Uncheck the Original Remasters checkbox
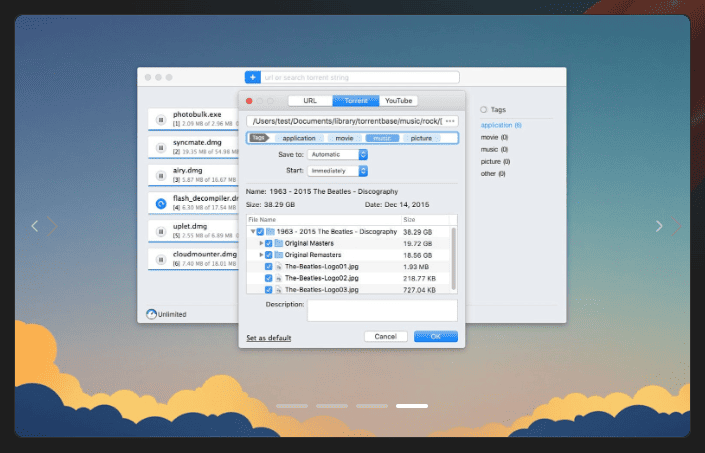 tap(268, 255)
